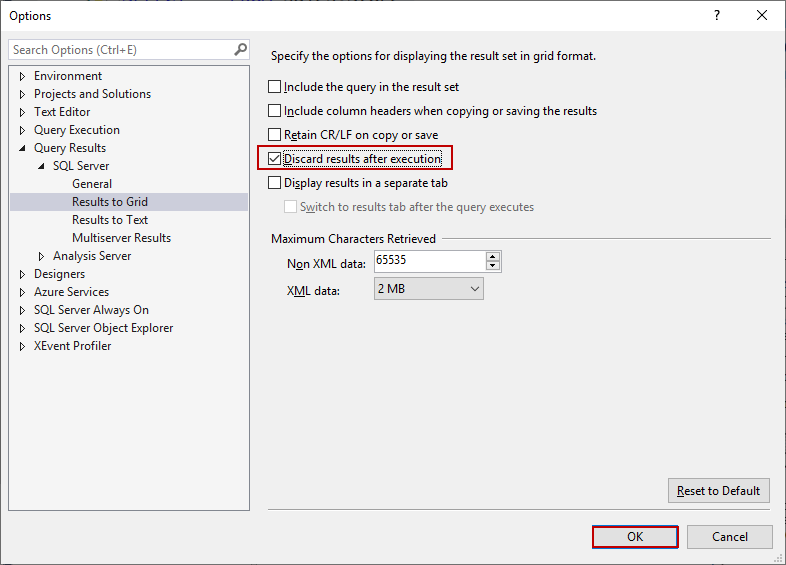Click the search magnifier icon

click(240, 49)
